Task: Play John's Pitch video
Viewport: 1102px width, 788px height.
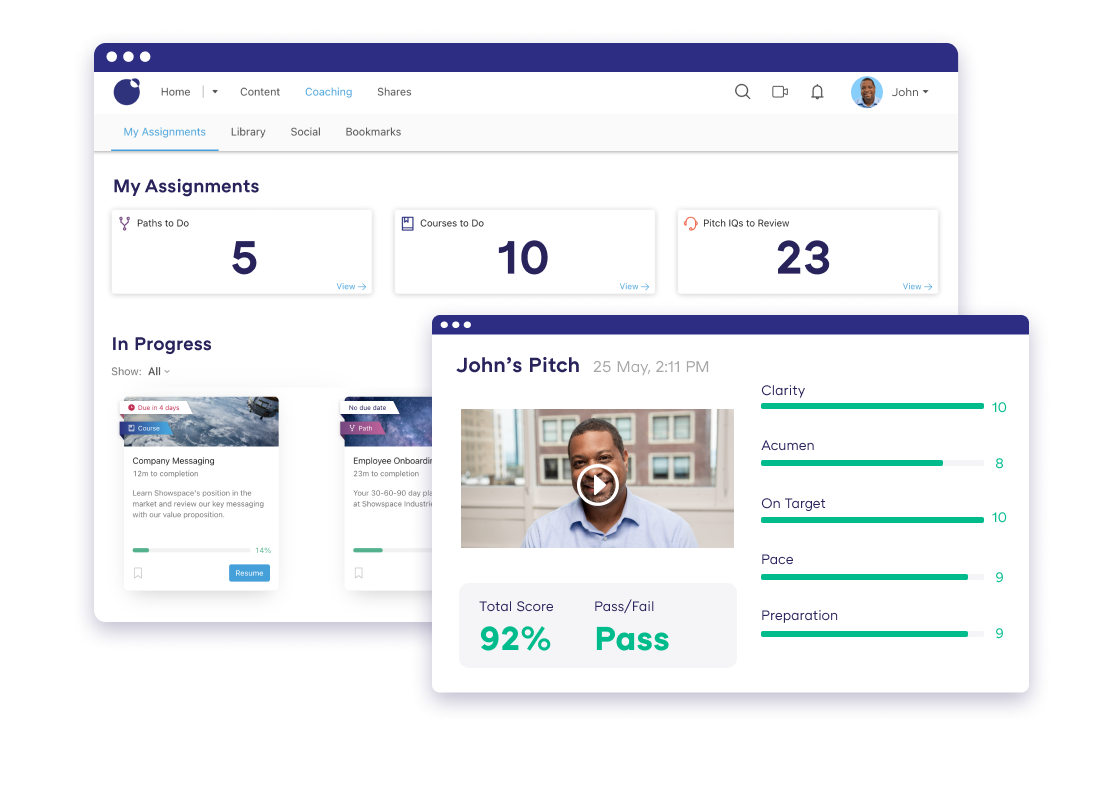Action: point(597,485)
